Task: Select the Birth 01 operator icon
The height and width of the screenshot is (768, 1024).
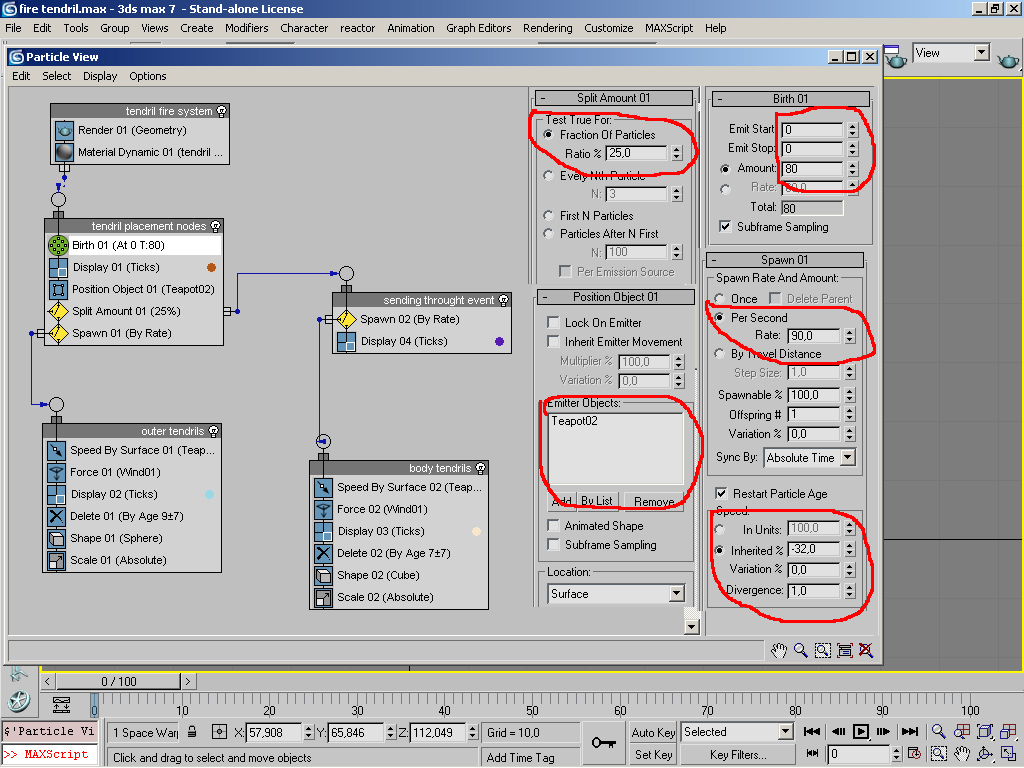Action: pos(58,245)
